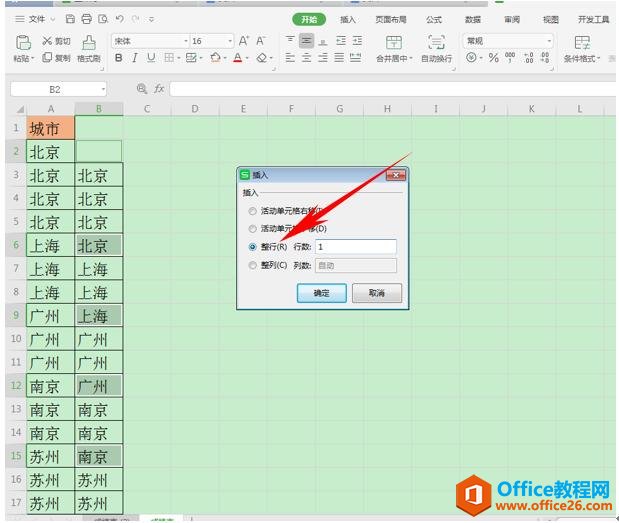Align cell content to top
The width and height of the screenshot is (619, 523).
click(x=290, y=40)
